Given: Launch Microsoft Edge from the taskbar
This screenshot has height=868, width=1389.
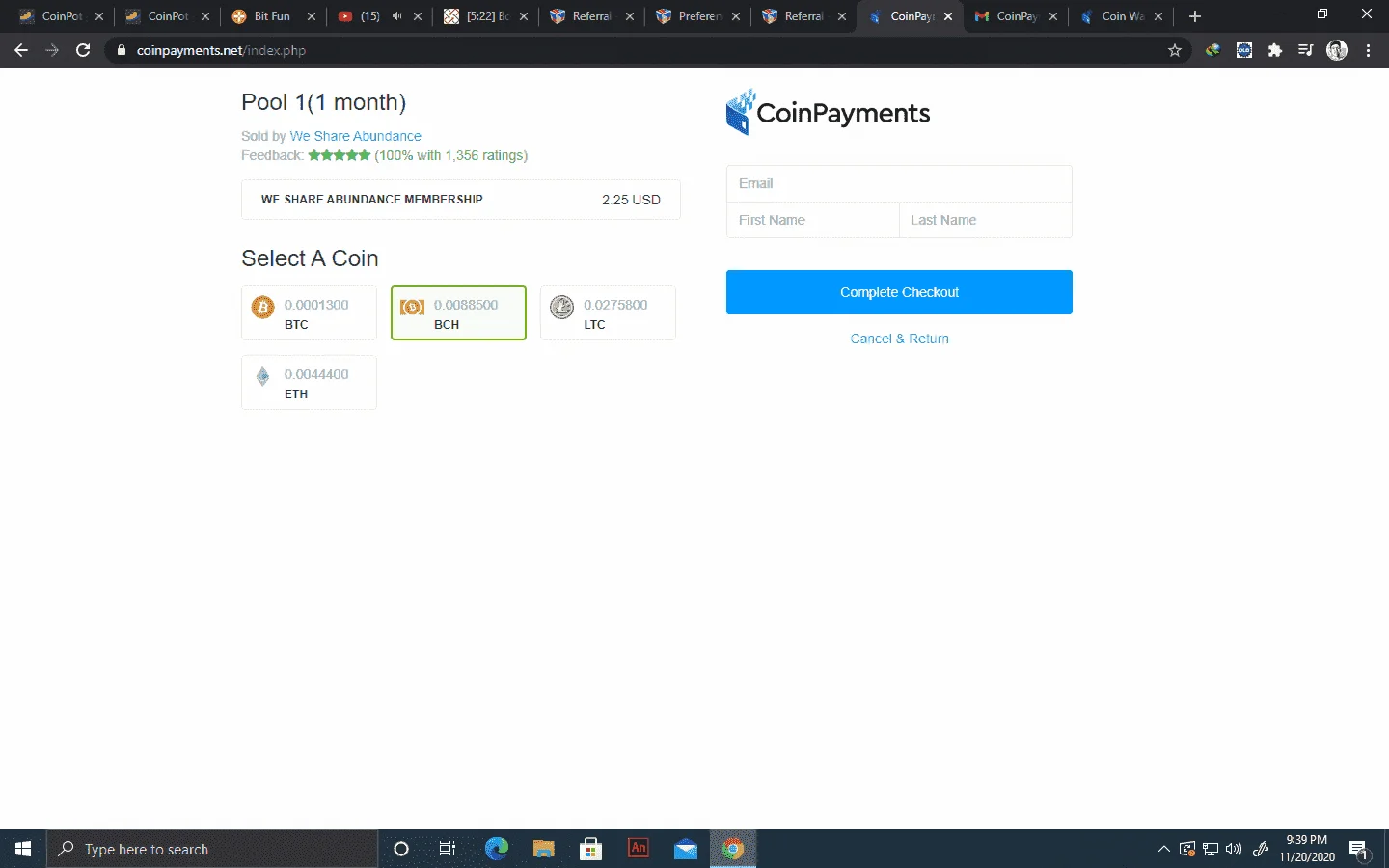Looking at the screenshot, I should (497, 849).
